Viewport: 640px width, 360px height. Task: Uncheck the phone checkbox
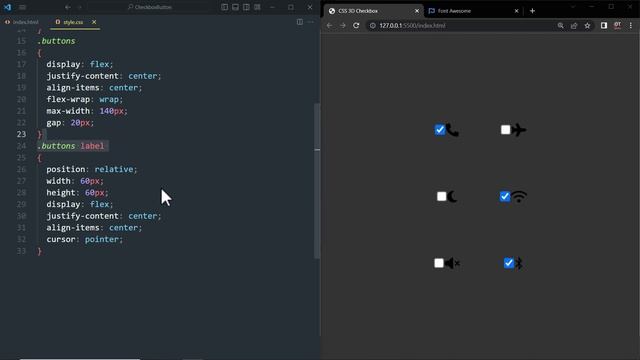coord(440,130)
